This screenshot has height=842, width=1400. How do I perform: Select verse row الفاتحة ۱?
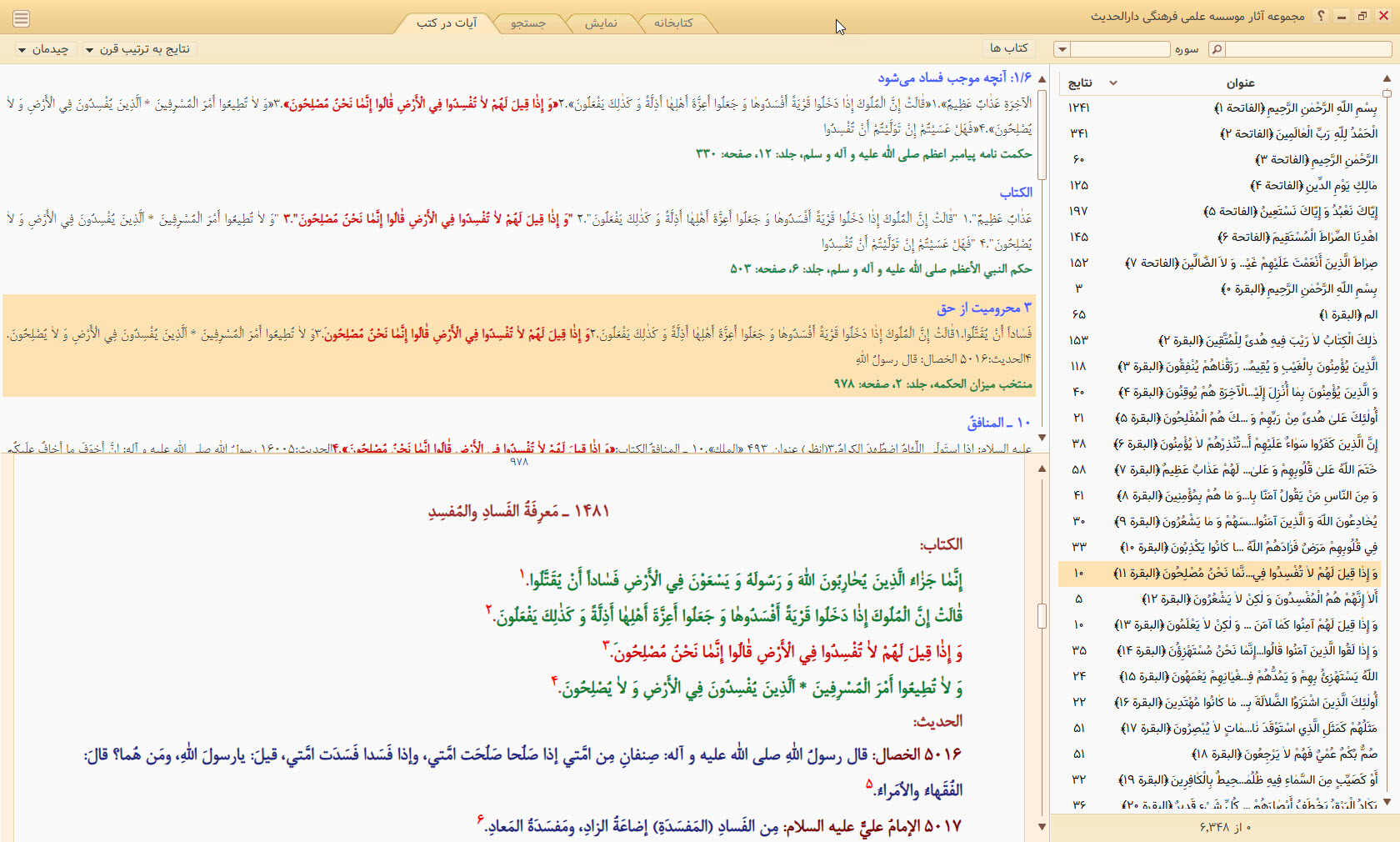click(1220, 108)
